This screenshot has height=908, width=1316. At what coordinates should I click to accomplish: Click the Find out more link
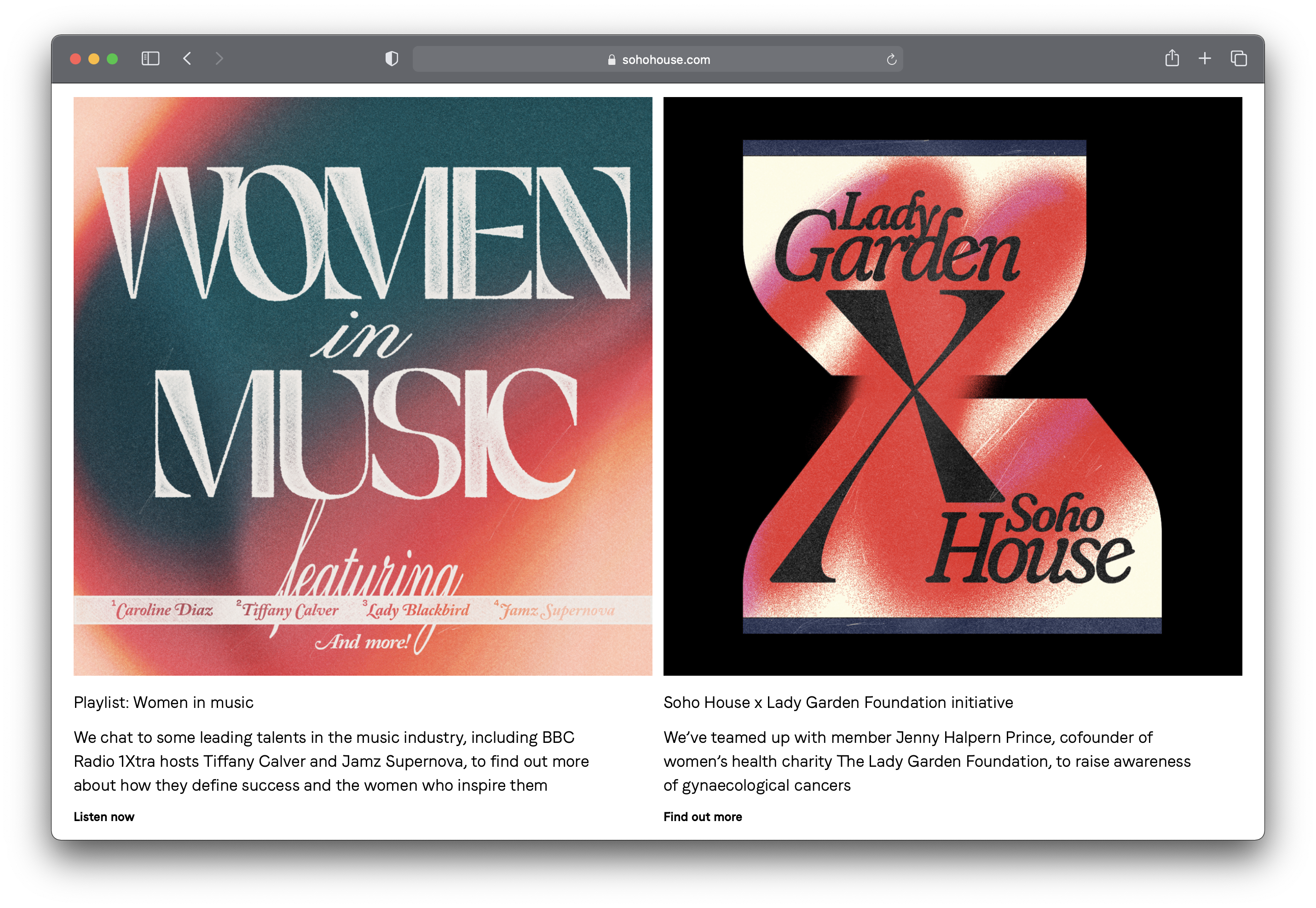tap(703, 816)
